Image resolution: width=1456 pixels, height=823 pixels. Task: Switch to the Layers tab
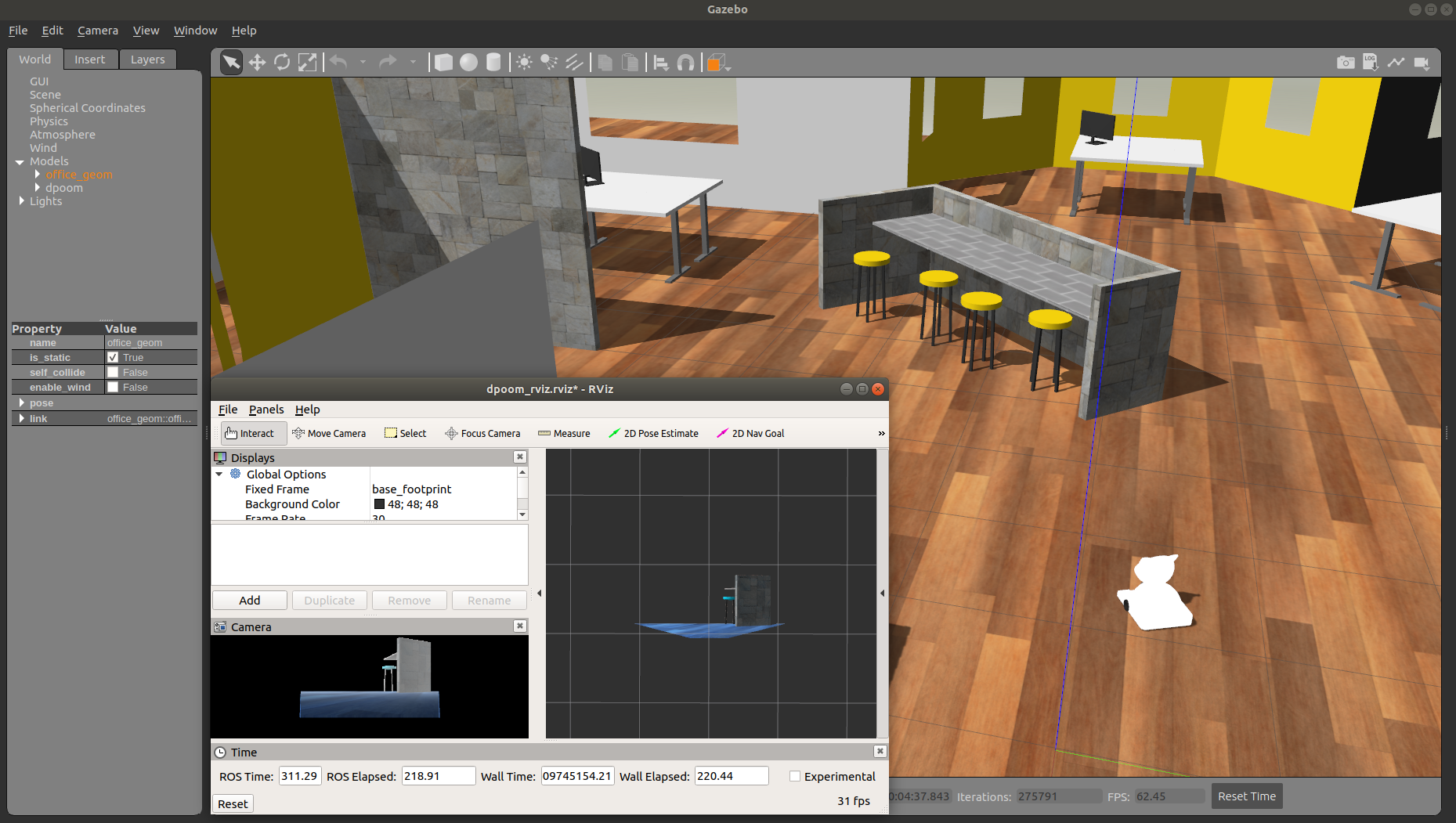point(147,60)
